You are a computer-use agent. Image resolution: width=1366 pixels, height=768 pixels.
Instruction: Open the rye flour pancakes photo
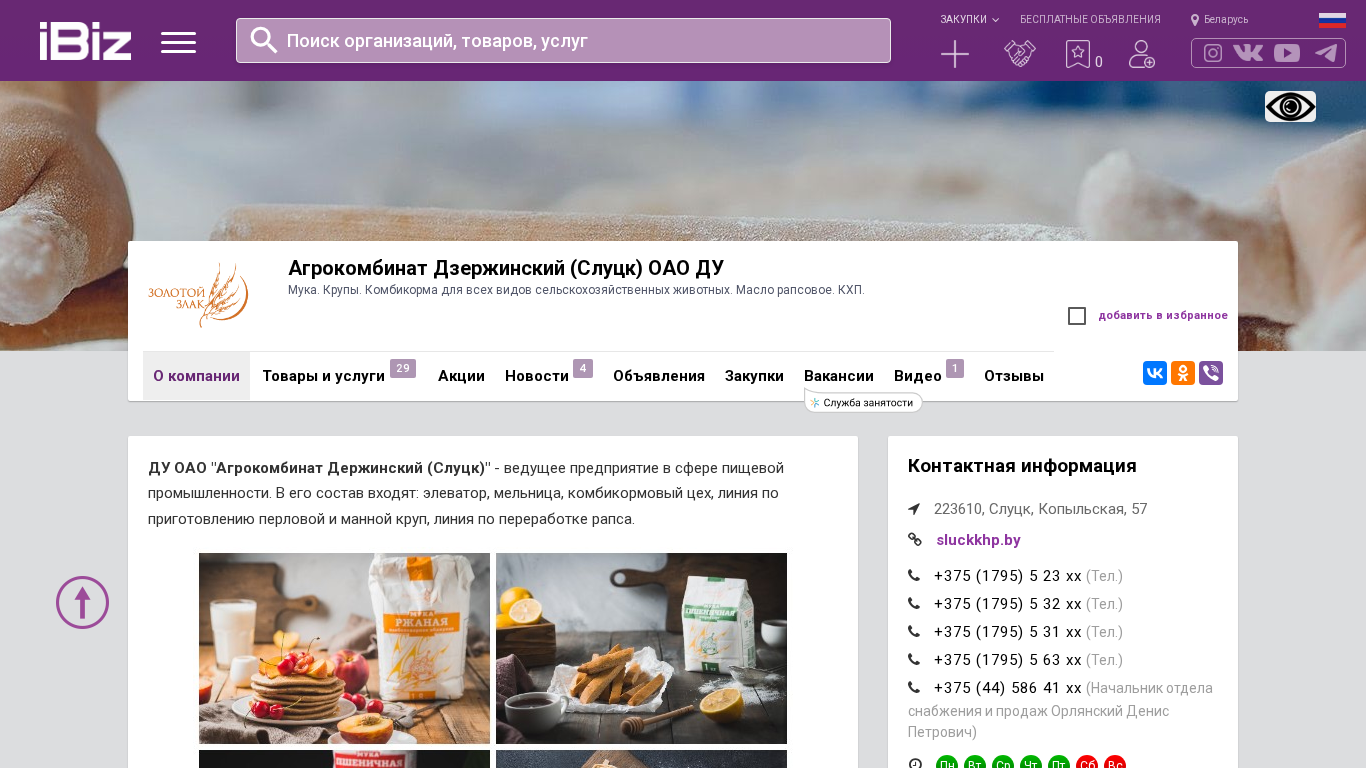point(344,648)
